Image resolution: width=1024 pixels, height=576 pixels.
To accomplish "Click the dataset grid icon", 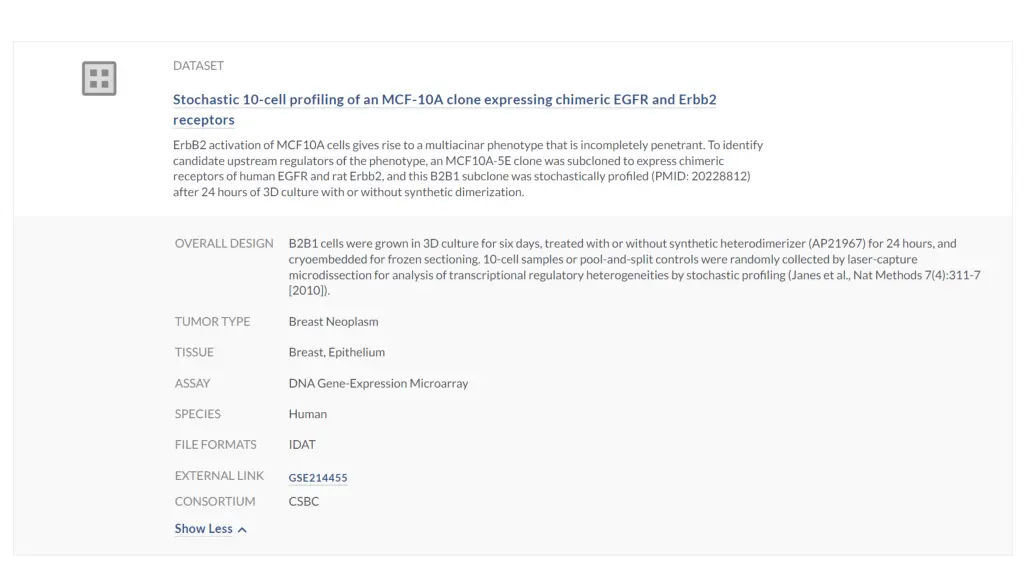I will click(99, 78).
